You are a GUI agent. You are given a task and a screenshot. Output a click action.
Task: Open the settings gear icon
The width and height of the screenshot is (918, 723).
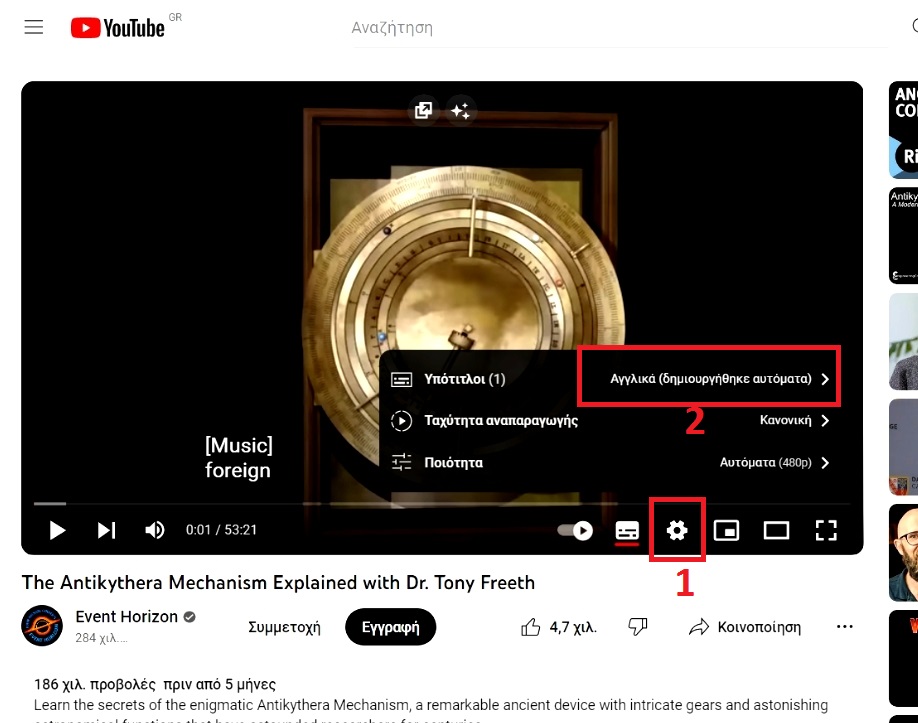pos(677,530)
